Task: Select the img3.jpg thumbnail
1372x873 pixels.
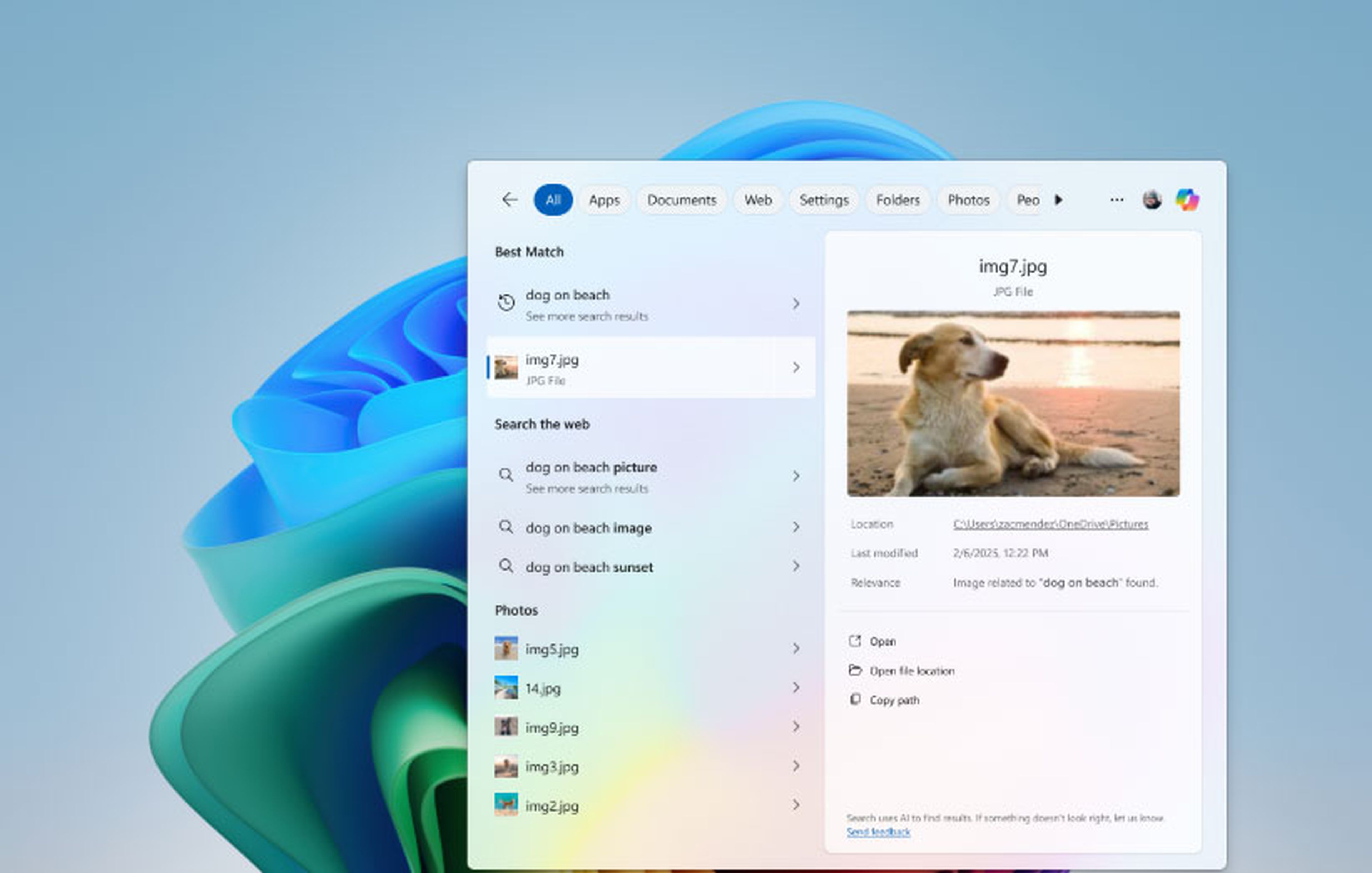Action: click(506, 766)
